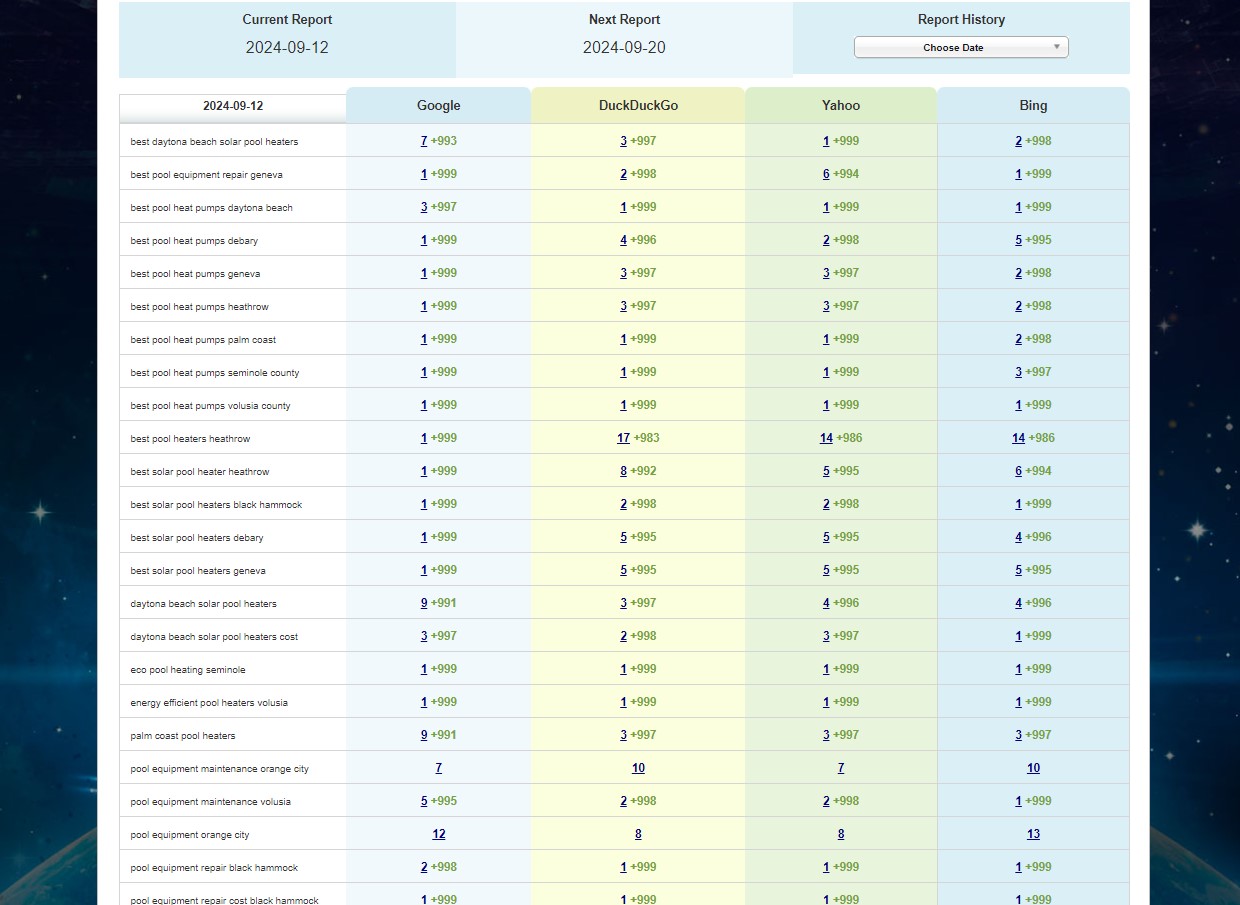The height and width of the screenshot is (905, 1240).
Task: Click keyword 'best solar pool heater heathrow'
Action: pos(200,472)
